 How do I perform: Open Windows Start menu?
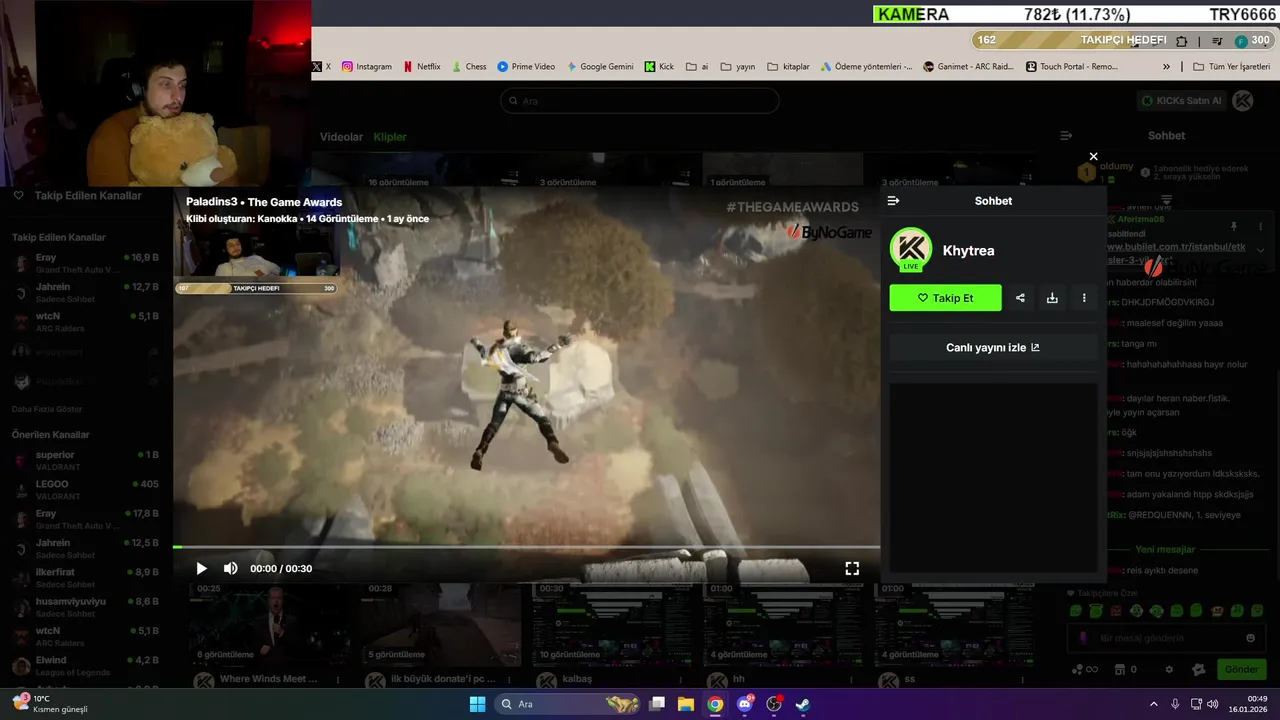coord(477,704)
